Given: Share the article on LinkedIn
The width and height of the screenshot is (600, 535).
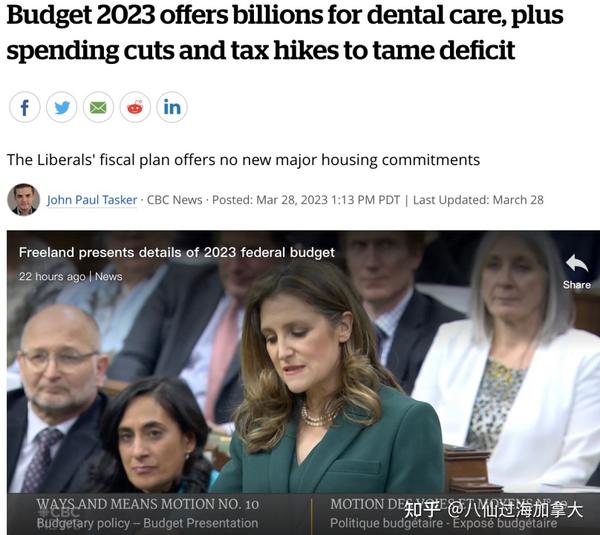Looking at the screenshot, I should [x=172, y=107].
